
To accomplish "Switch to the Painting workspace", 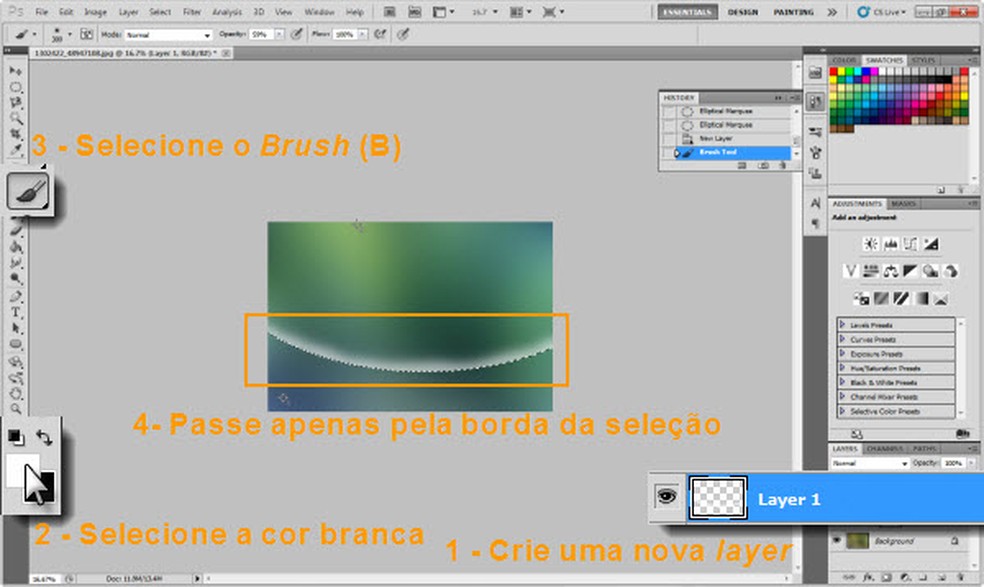I will (793, 12).
